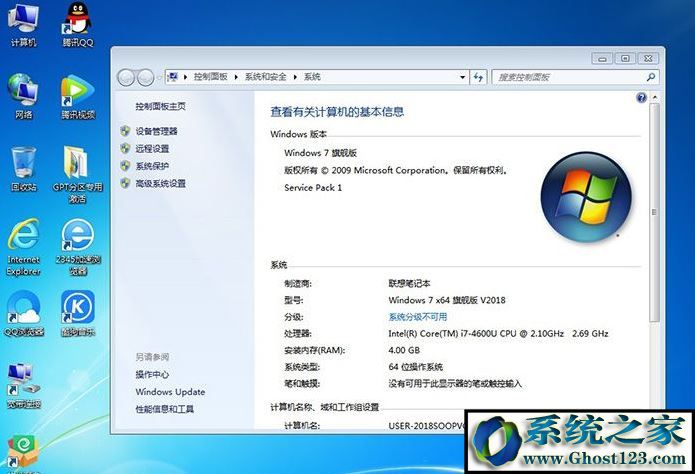The width and height of the screenshot is (695, 474).
Task: Open 远程设置 link
Action: click(152, 149)
